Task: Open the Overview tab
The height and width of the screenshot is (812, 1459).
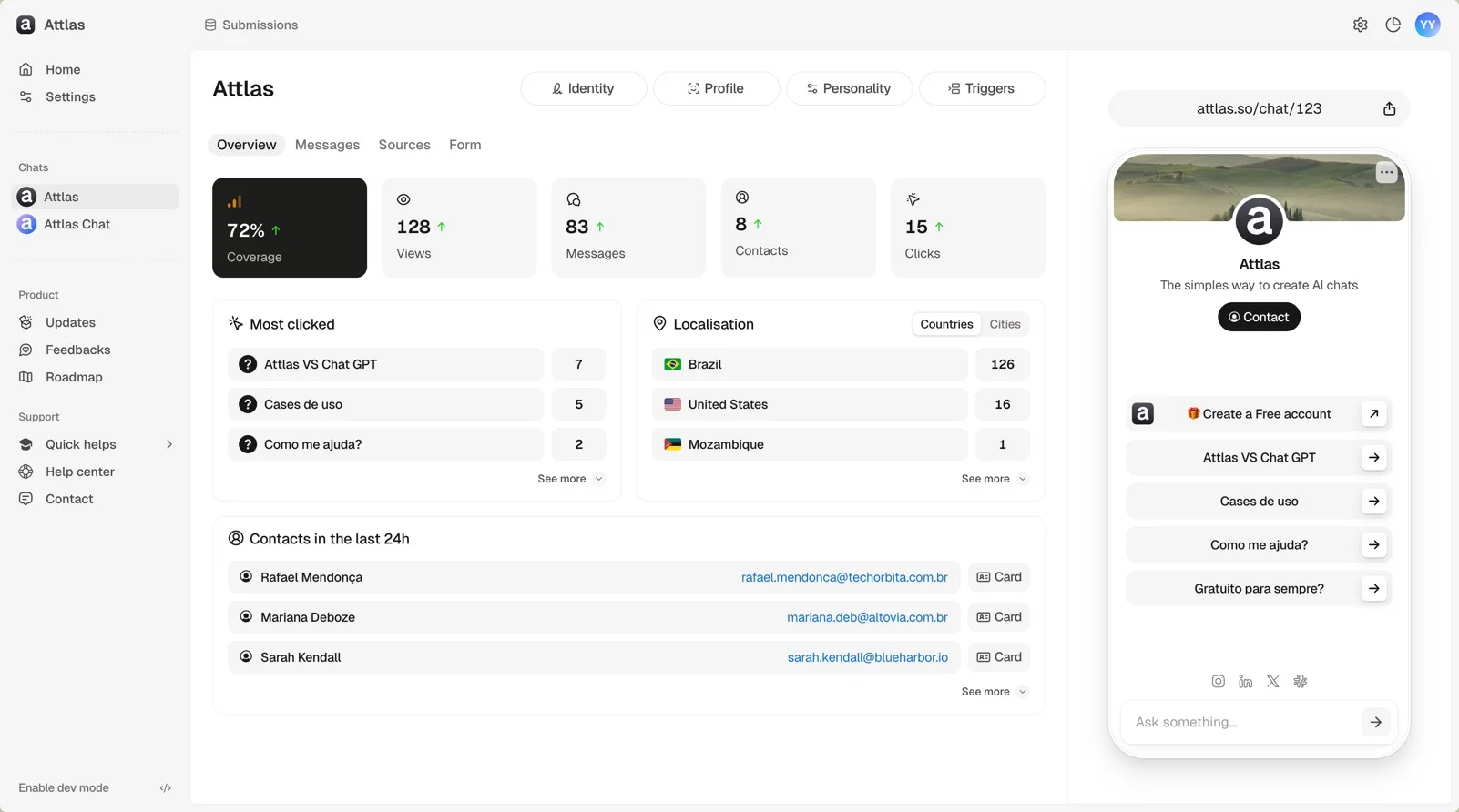Action: pyautogui.click(x=246, y=145)
